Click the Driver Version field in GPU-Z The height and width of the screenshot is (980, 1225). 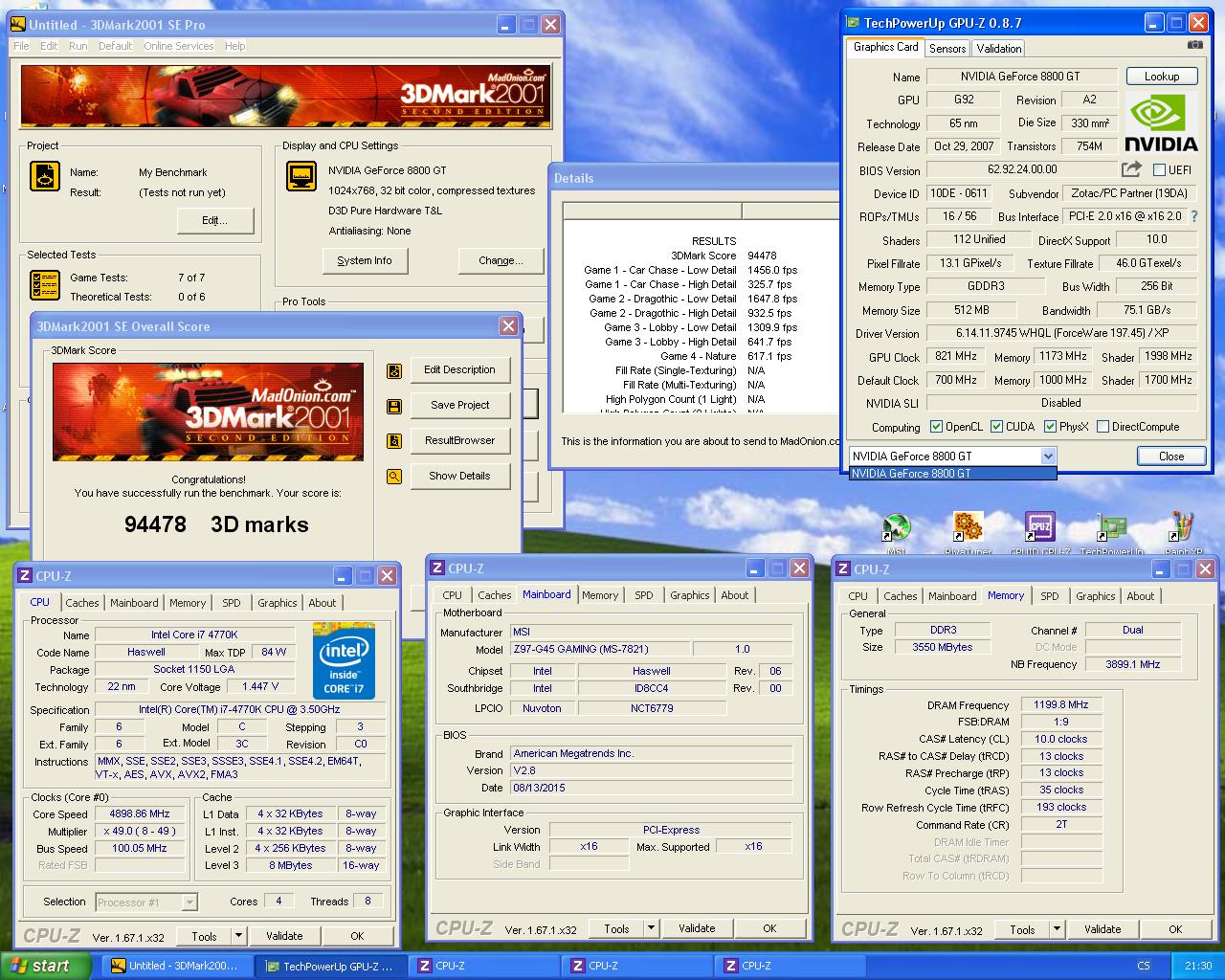click(x=1061, y=334)
